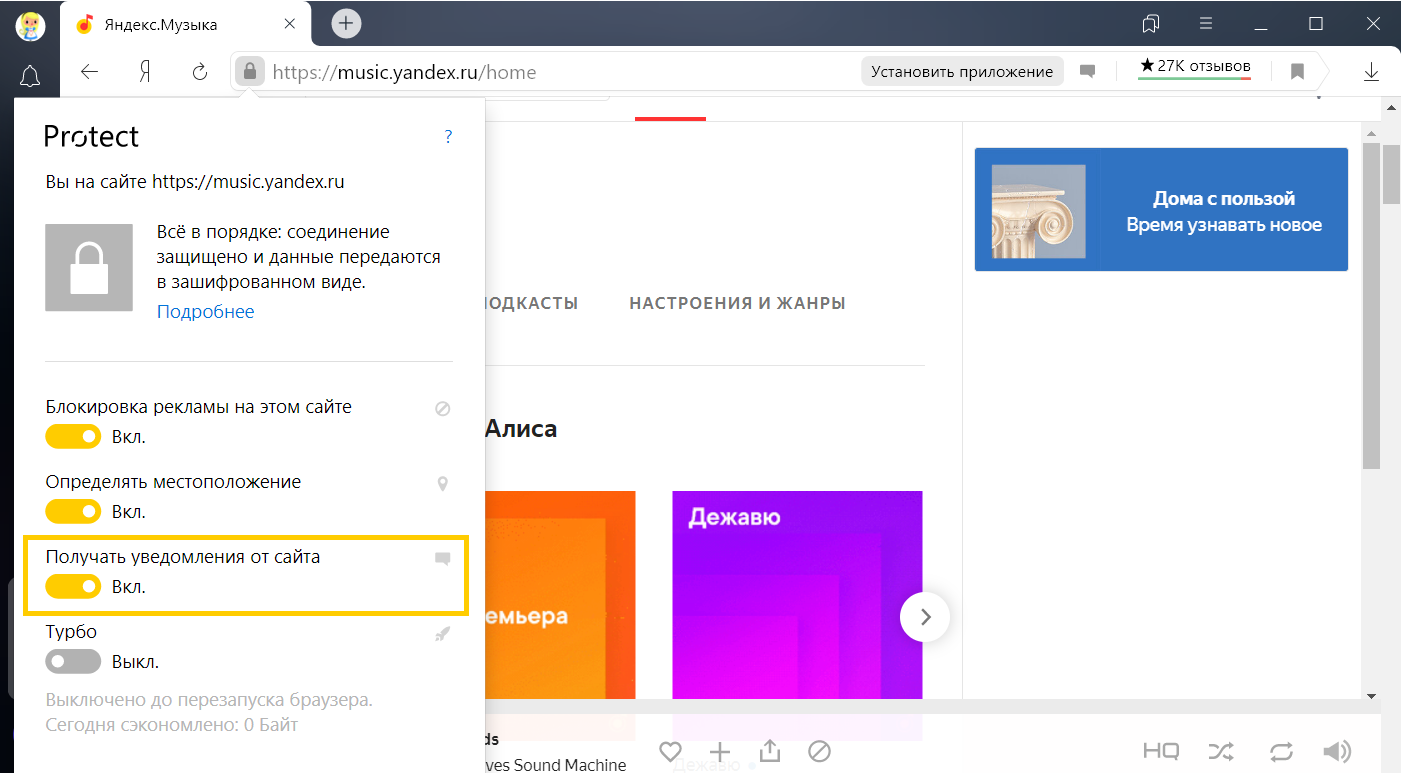
Task: Click the site reviews speech-bubble icon
Action: [x=1087, y=72]
